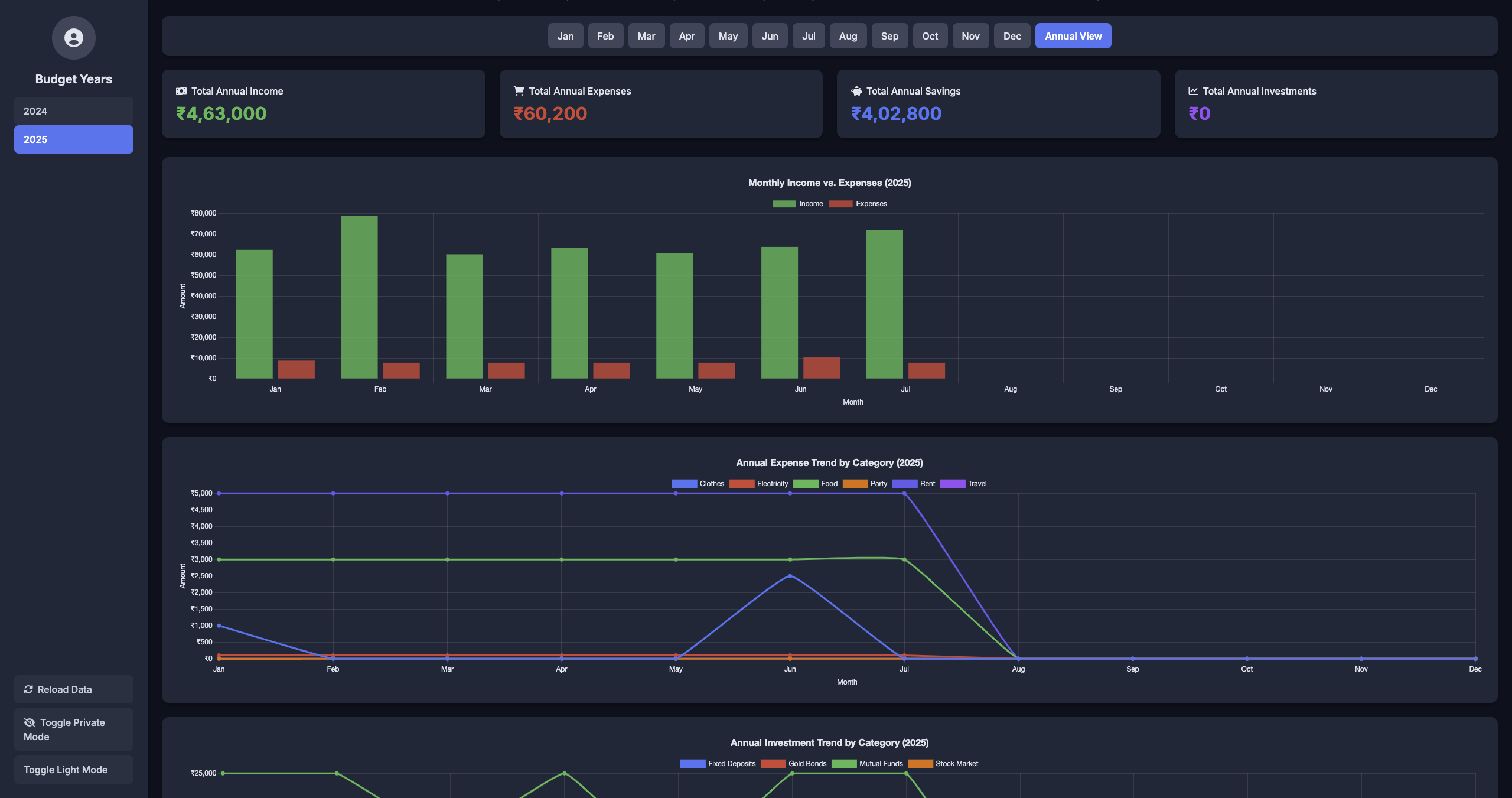Click the Total Annual Savings piggy bank icon
The width and height of the screenshot is (1512, 798).
856,91
